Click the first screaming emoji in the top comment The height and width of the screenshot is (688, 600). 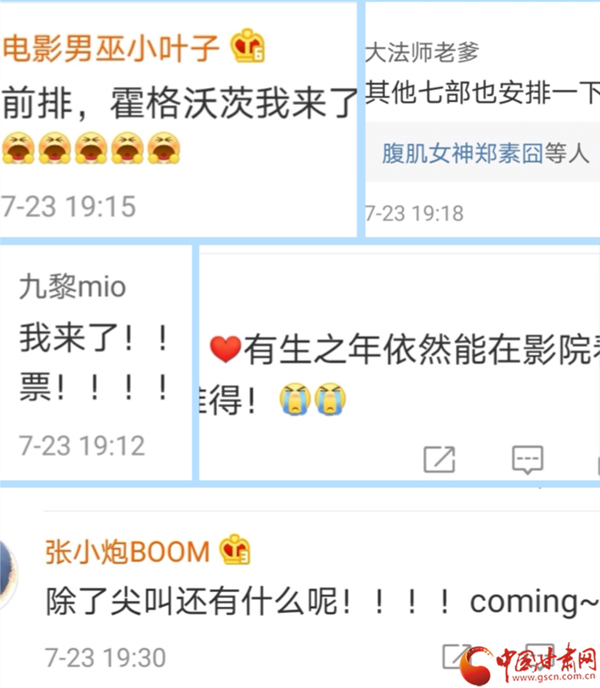point(18,148)
